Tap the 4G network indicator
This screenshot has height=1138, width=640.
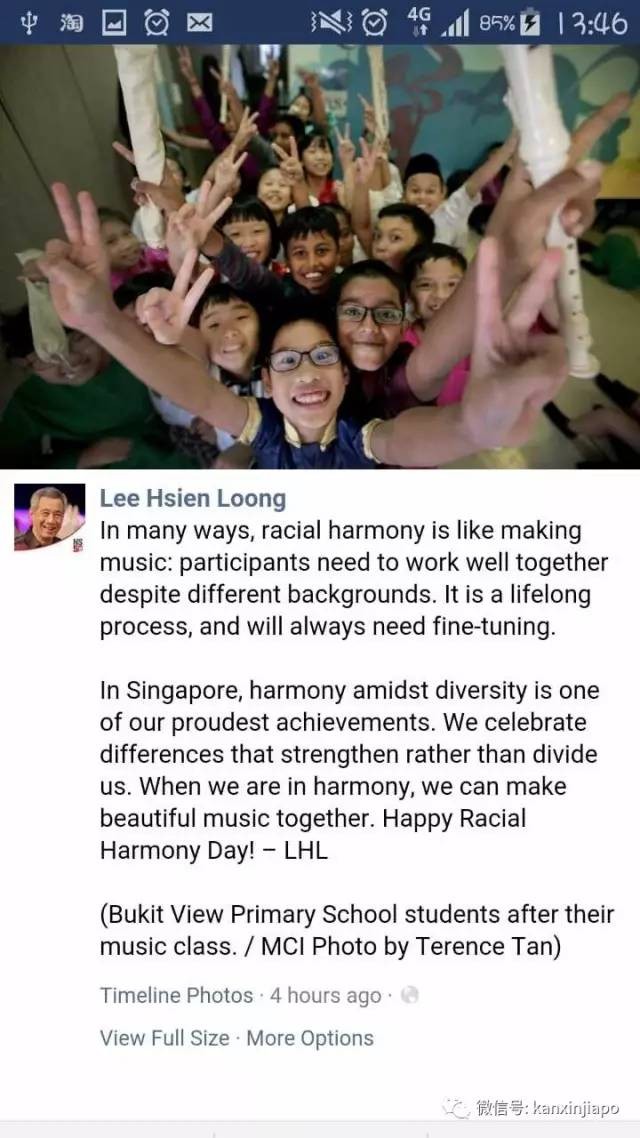(x=419, y=22)
